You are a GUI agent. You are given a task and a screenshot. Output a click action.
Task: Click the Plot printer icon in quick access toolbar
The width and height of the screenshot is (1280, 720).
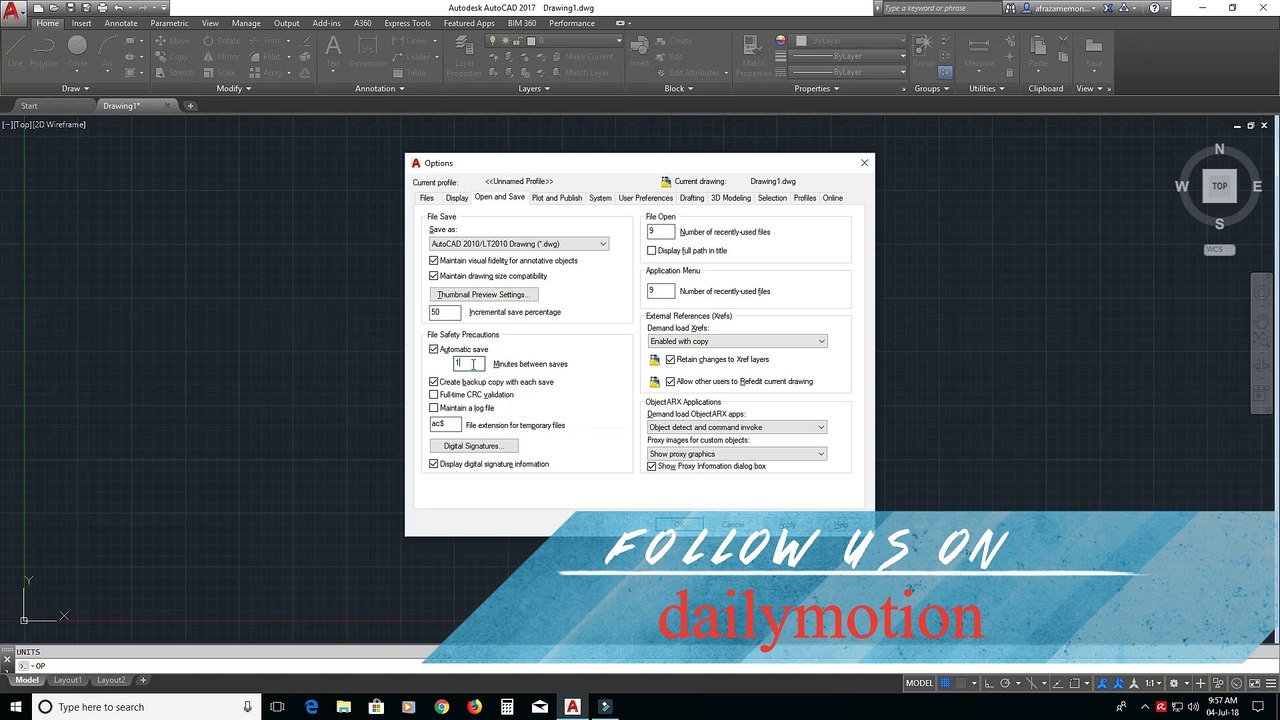pyautogui.click(x=103, y=8)
